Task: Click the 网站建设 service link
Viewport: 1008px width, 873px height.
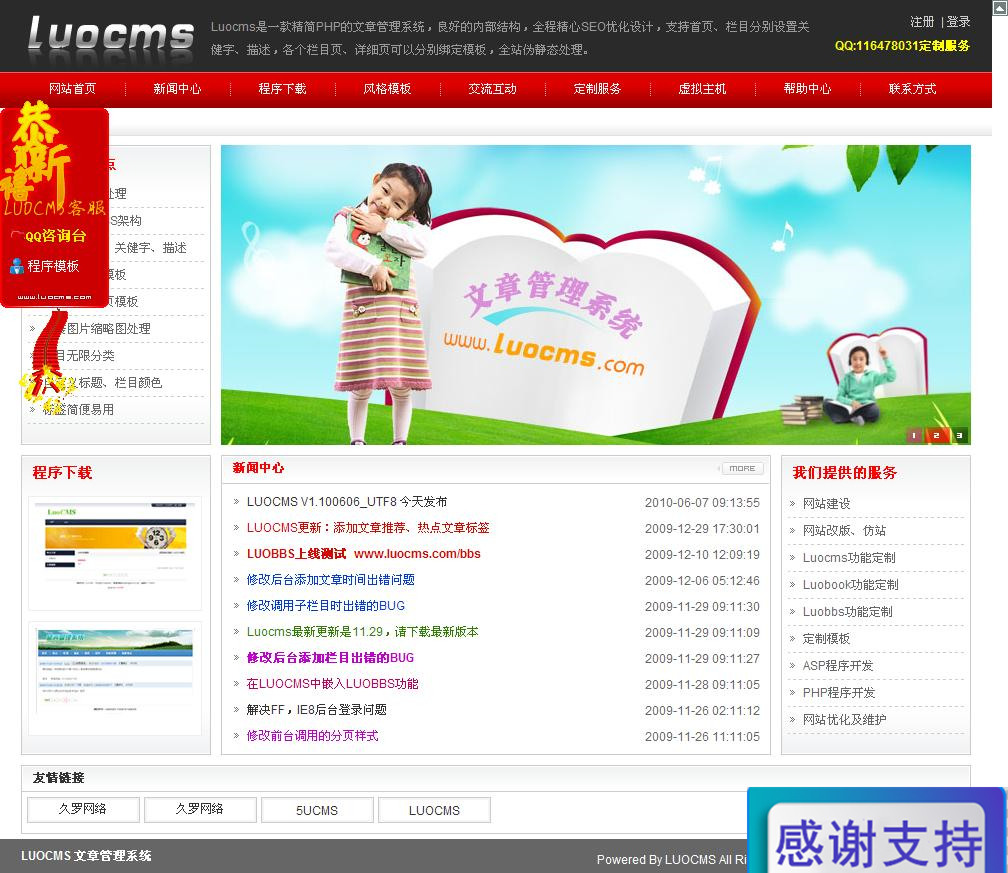Action: [827, 504]
